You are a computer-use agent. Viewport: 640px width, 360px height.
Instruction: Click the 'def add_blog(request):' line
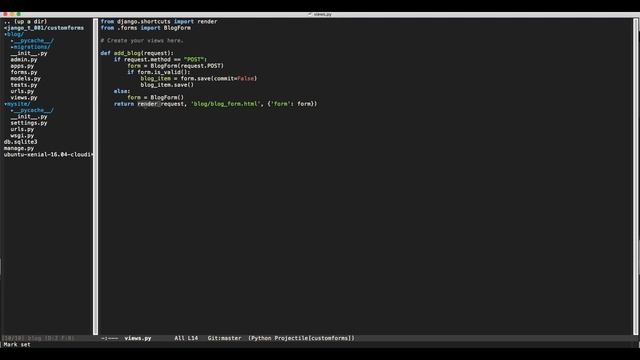click(x=137, y=53)
